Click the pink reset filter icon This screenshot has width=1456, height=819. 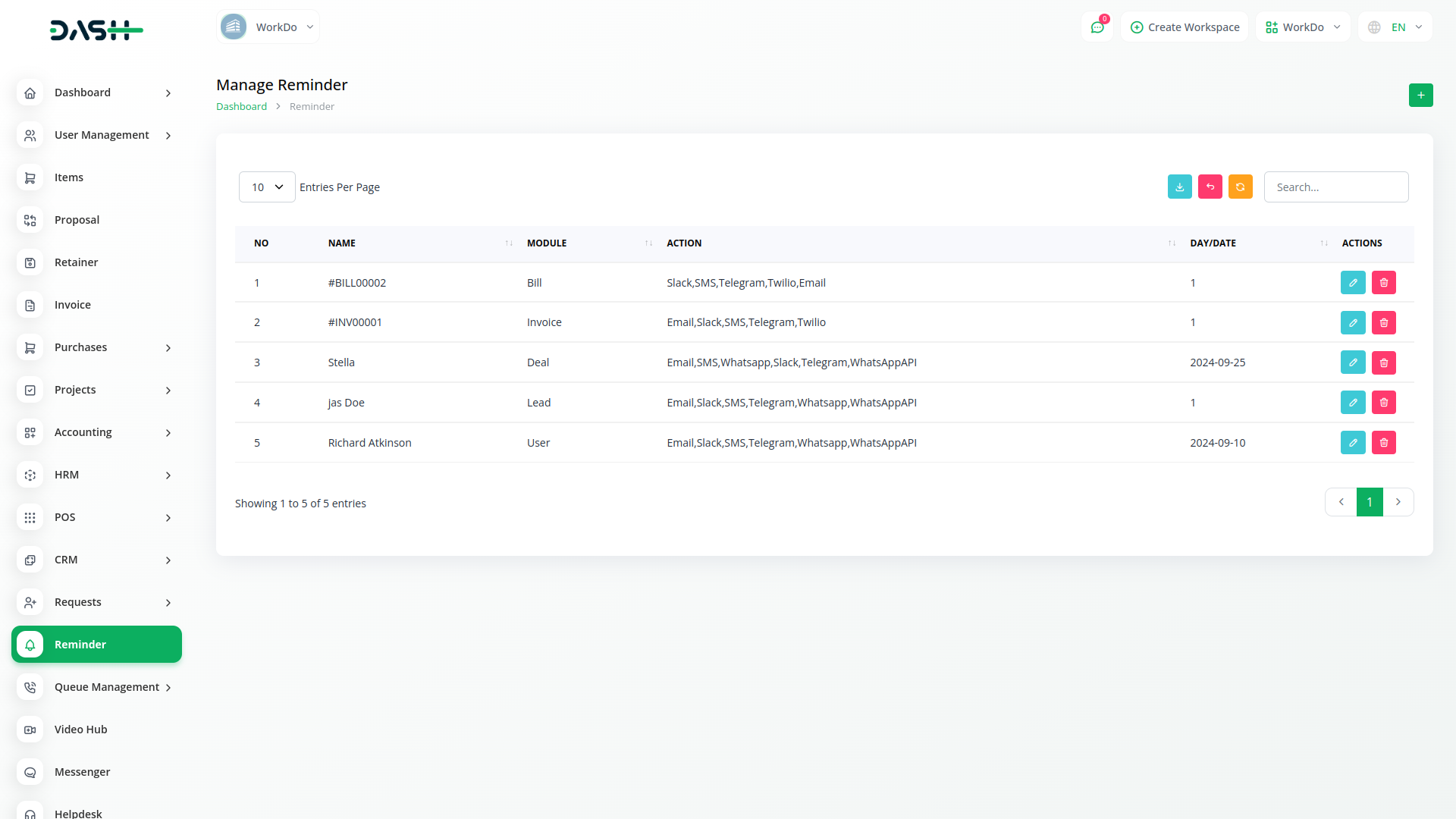1210,187
